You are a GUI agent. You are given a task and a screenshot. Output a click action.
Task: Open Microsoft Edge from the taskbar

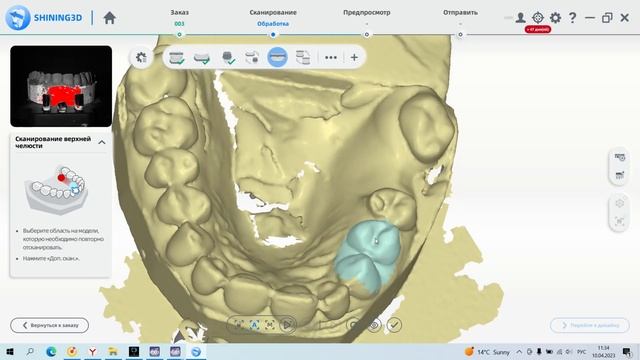(x=51, y=351)
